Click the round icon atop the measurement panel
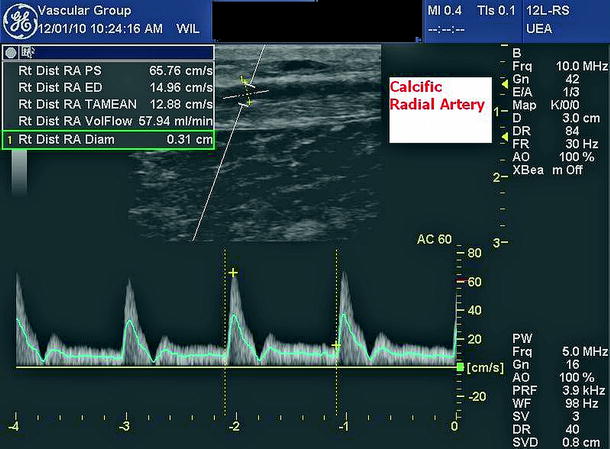 (x=9, y=52)
